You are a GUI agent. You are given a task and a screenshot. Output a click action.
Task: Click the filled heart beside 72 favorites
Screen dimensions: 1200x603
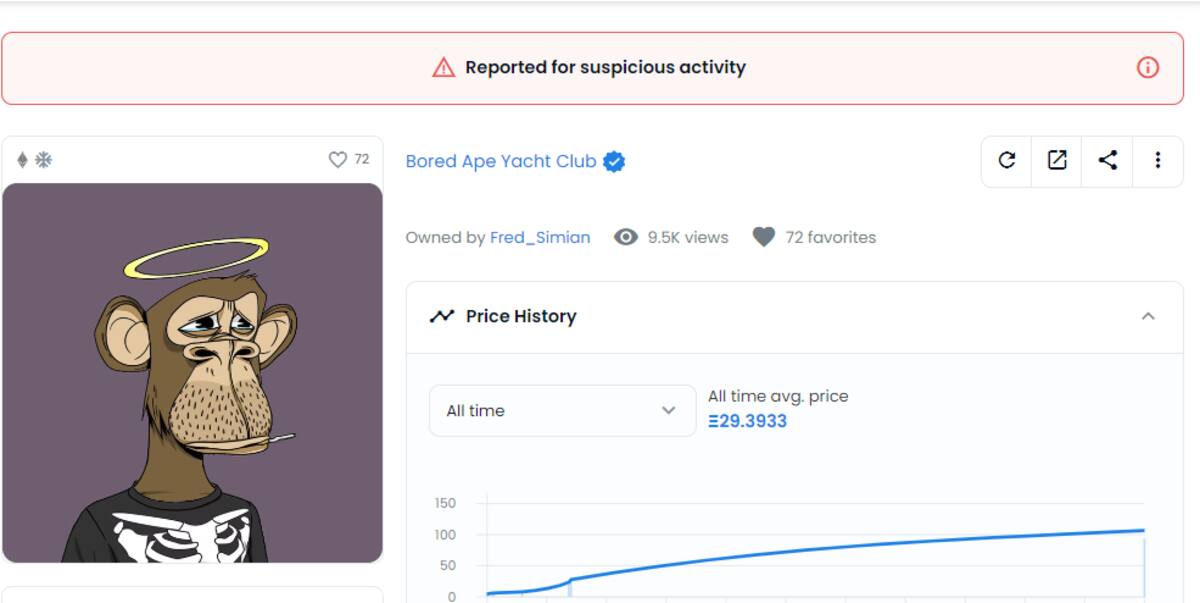764,237
